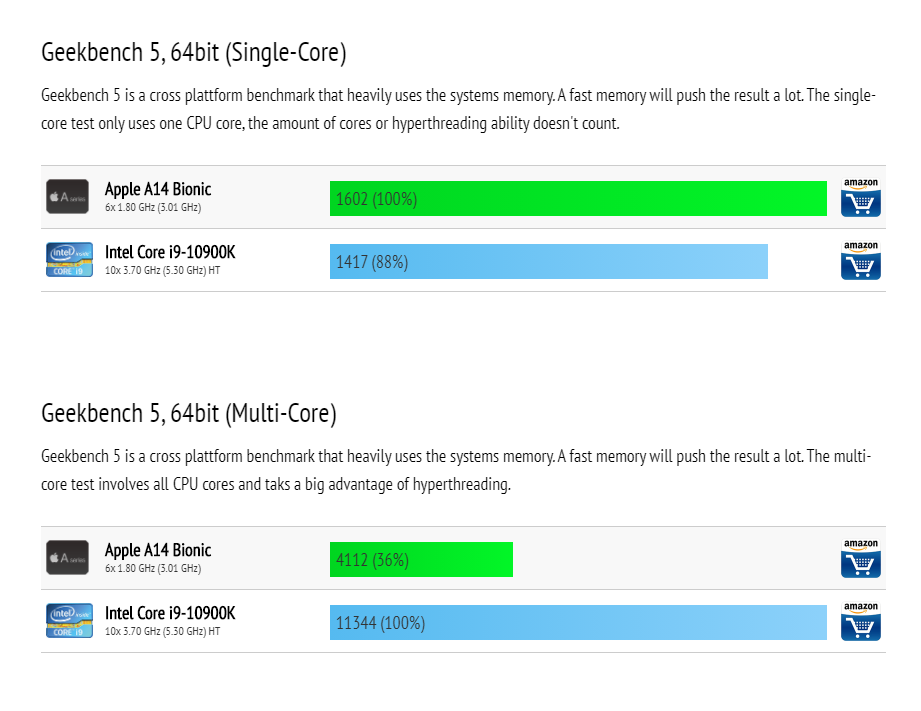This screenshot has width=921, height=711.
Task: Click the green 4112 (36%) score bar
Action: 421,559
